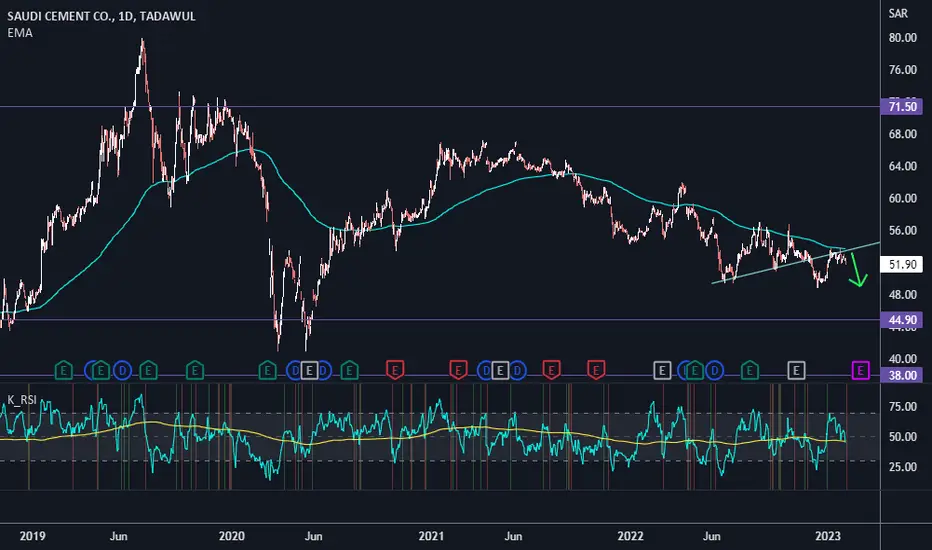Click the SAR currency label on price axis
932x550 pixels.
coord(898,13)
